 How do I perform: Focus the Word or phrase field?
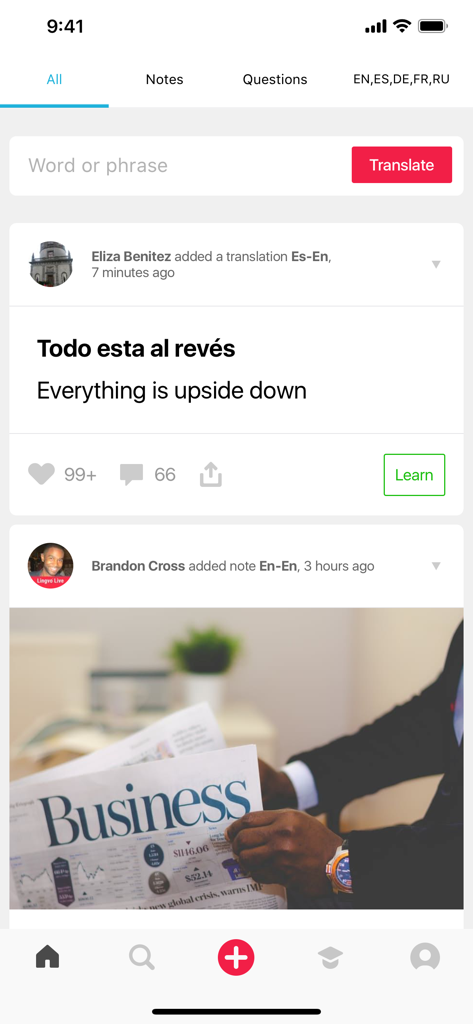[180, 165]
